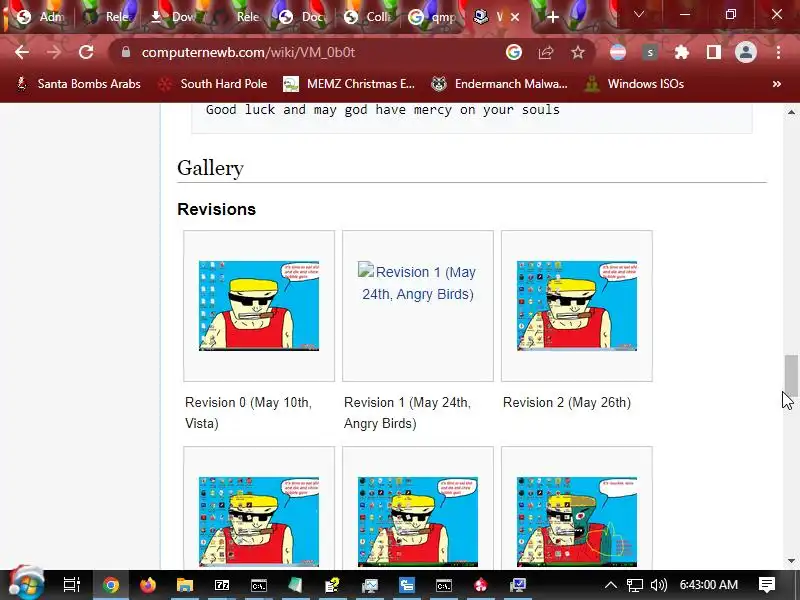Click the Gallery heading
Image resolution: width=800 pixels, height=600 pixels.
point(210,168)
